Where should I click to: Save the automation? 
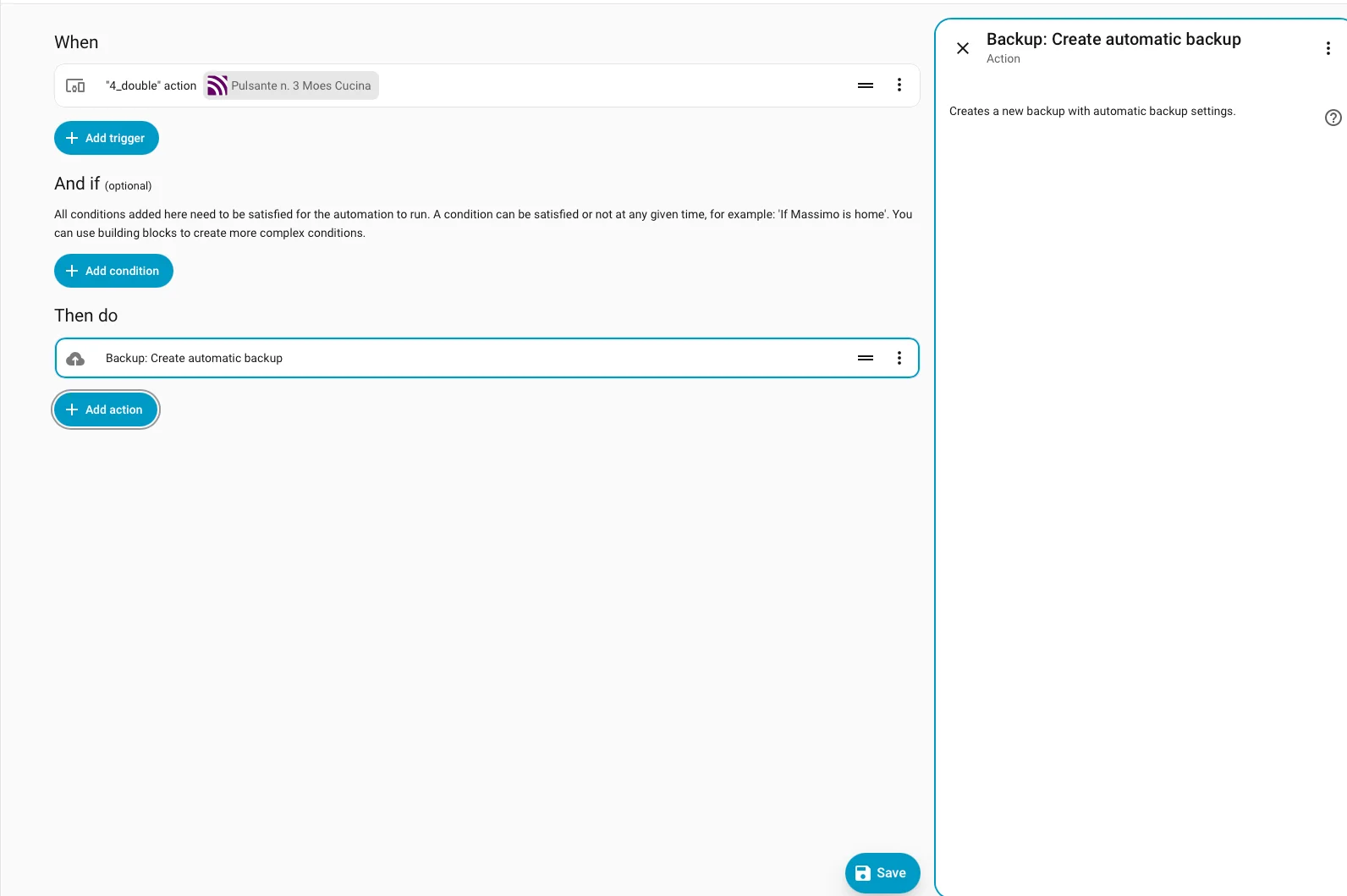[x=882, y=873]
